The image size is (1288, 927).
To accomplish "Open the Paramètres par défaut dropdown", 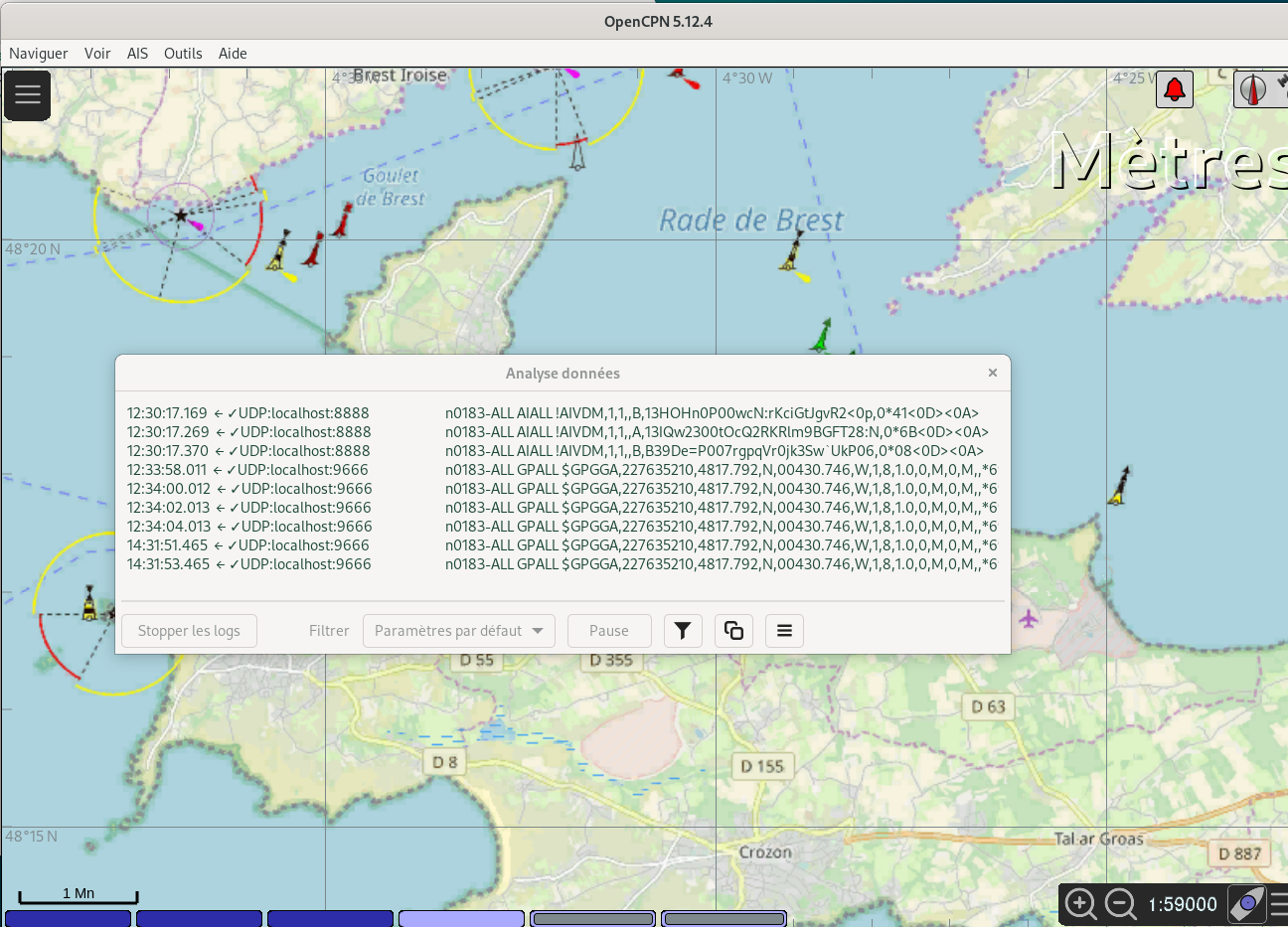I will tap(458, 630).
